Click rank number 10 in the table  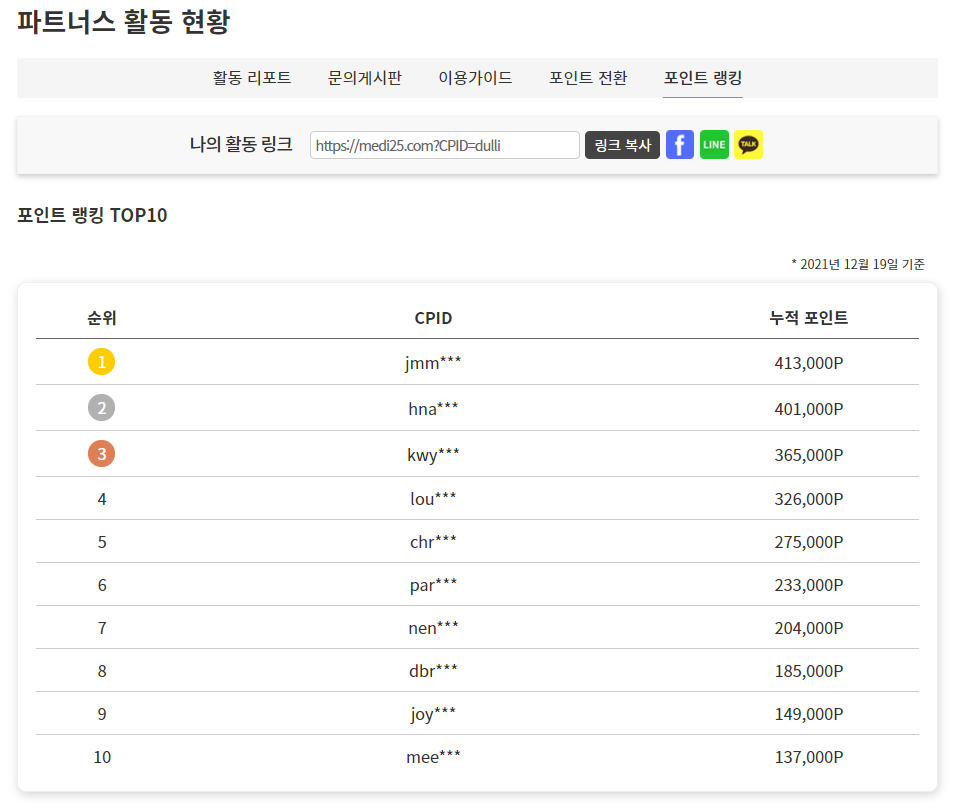pyautogui.click(x=102, y=757)
